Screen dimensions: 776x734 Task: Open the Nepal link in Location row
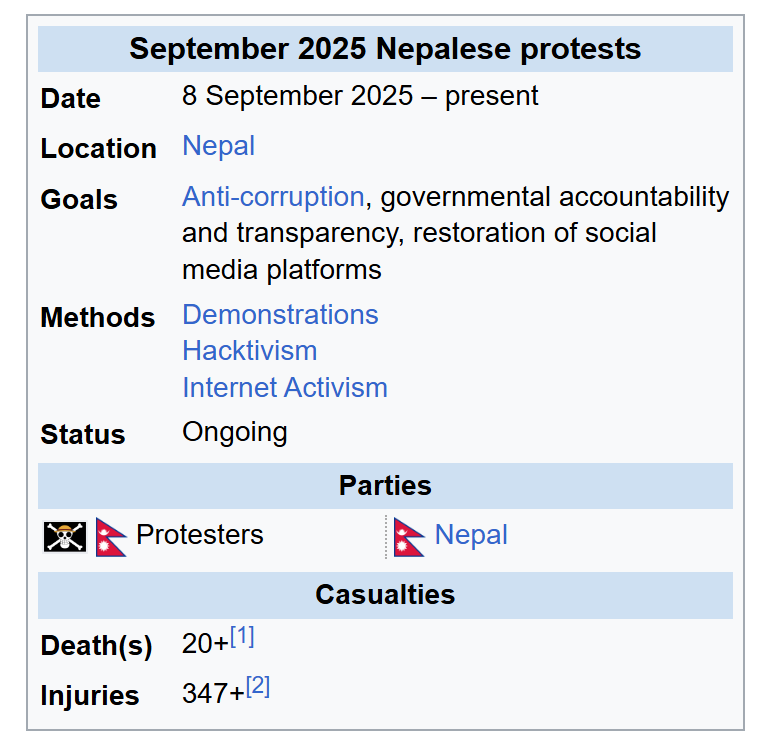coord(218,146)
